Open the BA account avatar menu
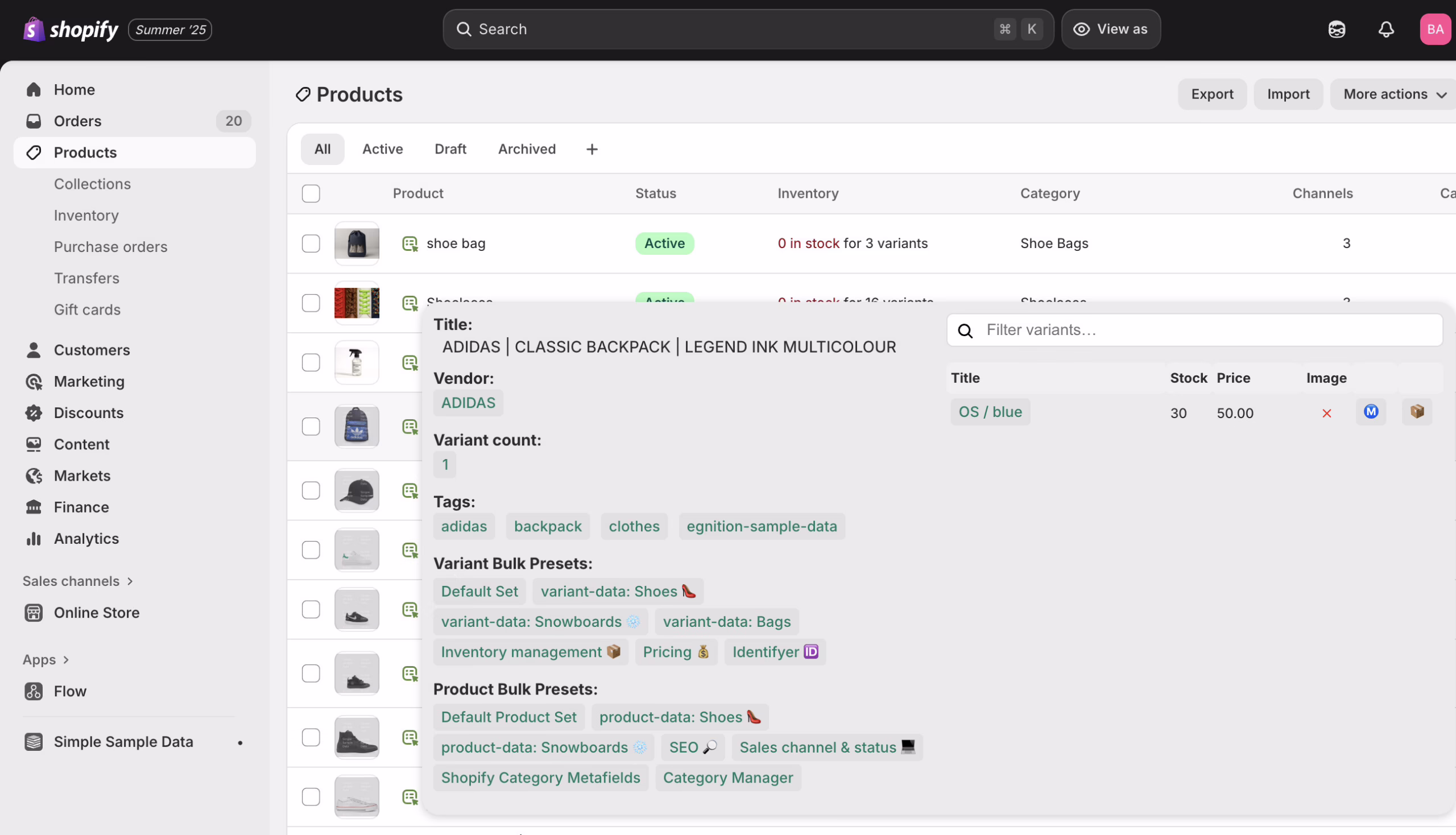Image resolution: width=1456 pixels, height=835 pixels. pyautogui.click(x=1436, y=29)
